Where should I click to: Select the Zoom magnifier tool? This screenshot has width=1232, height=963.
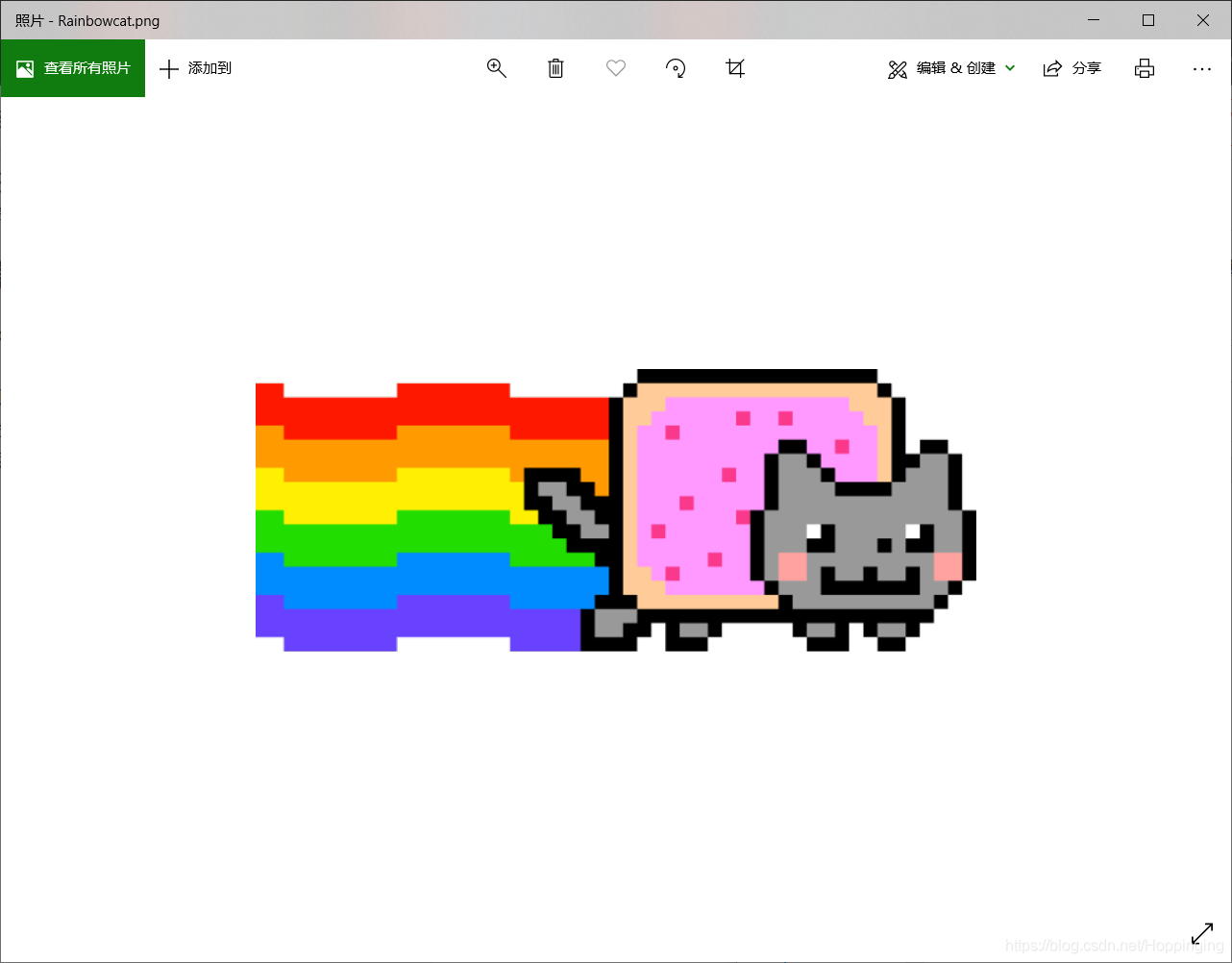click(x=496, y=68)
